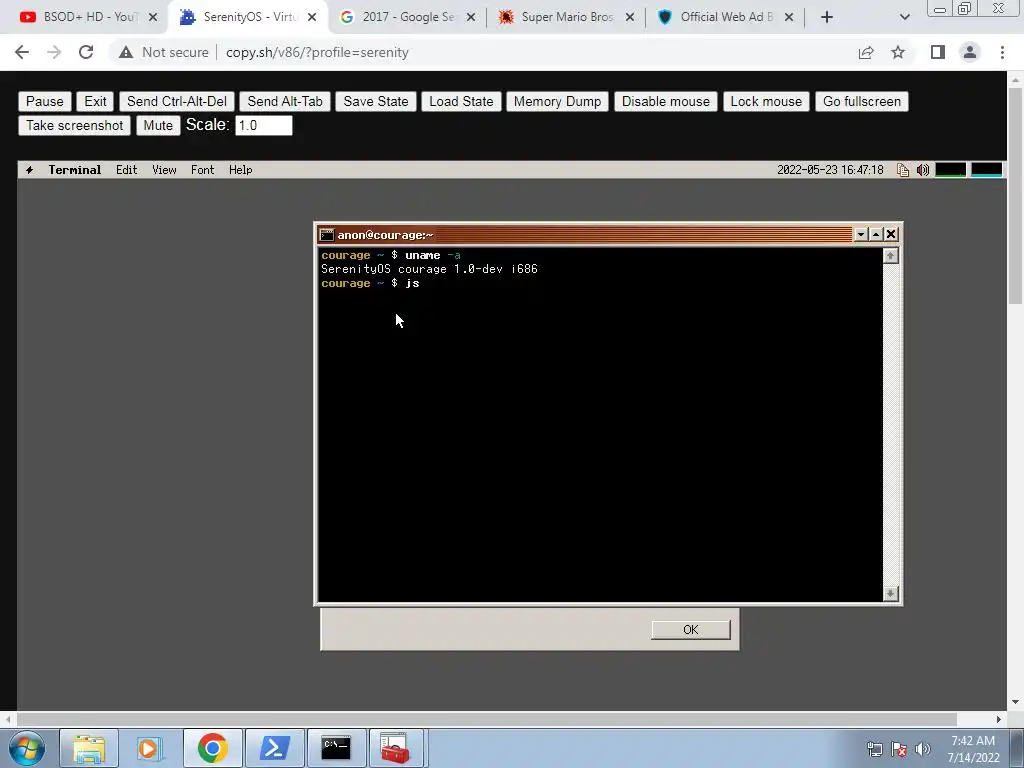The image size is (1024, 768).
Task: Close the BSOD+ HD YouTube tab
Action: pyautogui.click(x=153, y=17)
